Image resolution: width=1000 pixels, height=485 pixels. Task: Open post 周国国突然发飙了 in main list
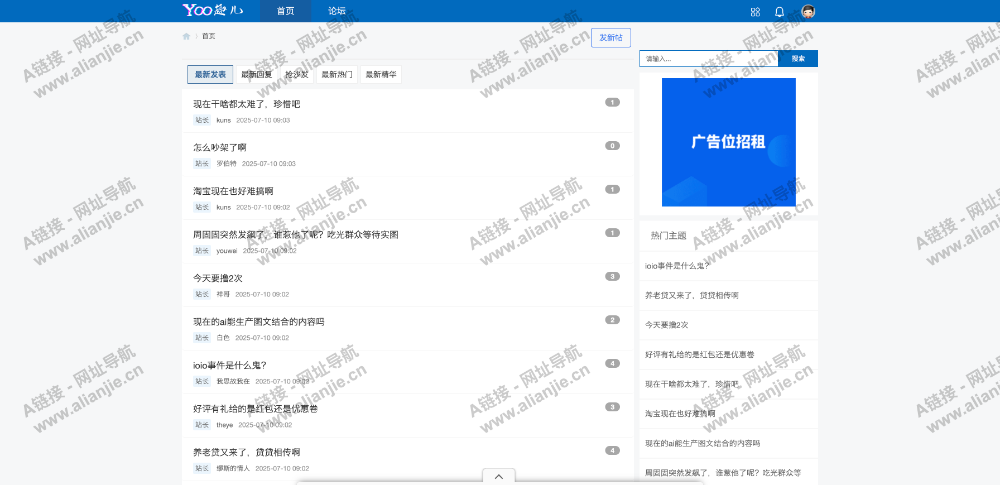tap(296, 235)
